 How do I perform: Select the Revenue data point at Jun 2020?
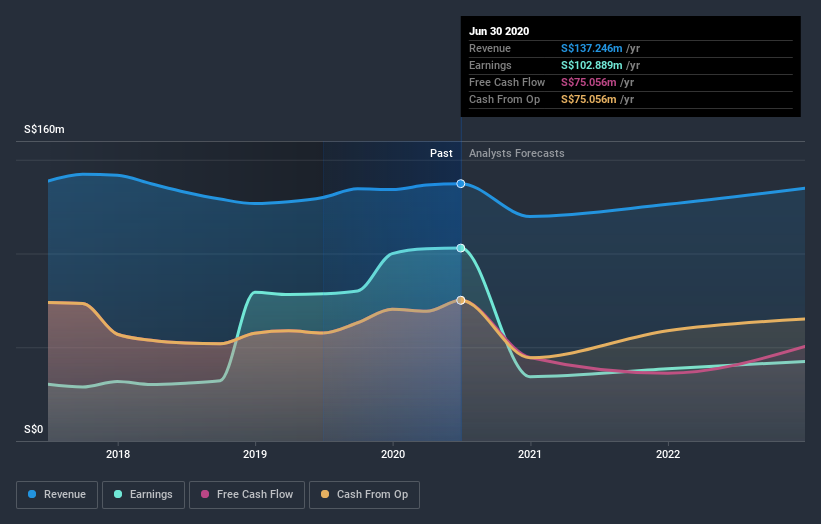tap(461, 184)
